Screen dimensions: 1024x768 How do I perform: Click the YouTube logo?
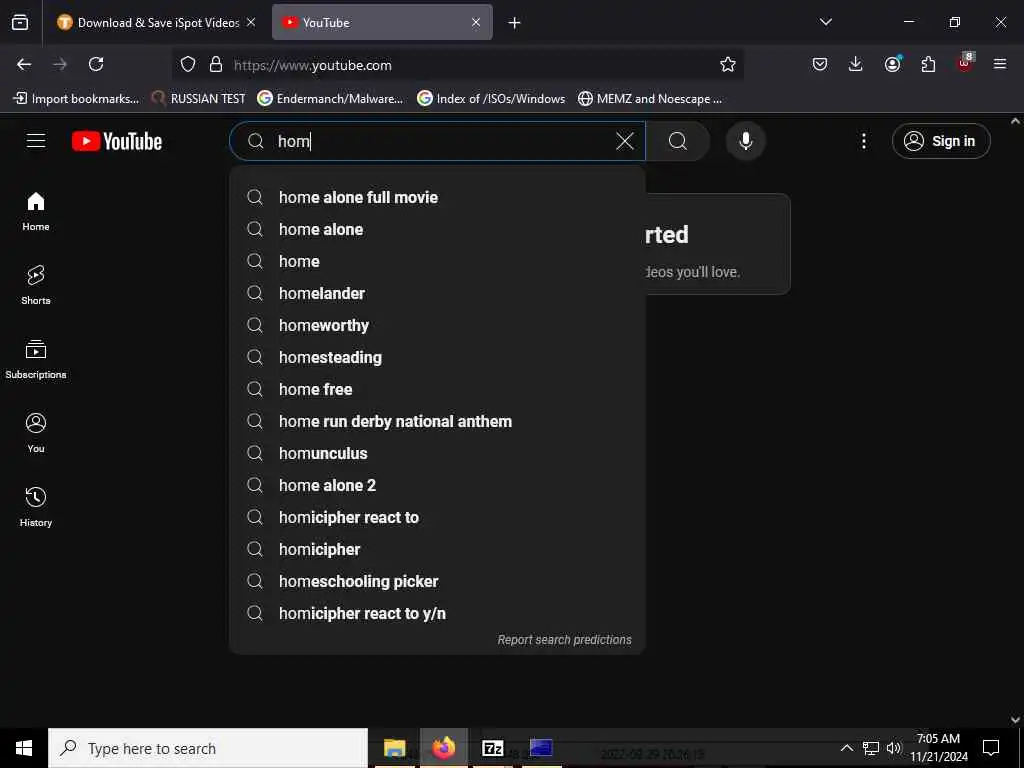117,141
